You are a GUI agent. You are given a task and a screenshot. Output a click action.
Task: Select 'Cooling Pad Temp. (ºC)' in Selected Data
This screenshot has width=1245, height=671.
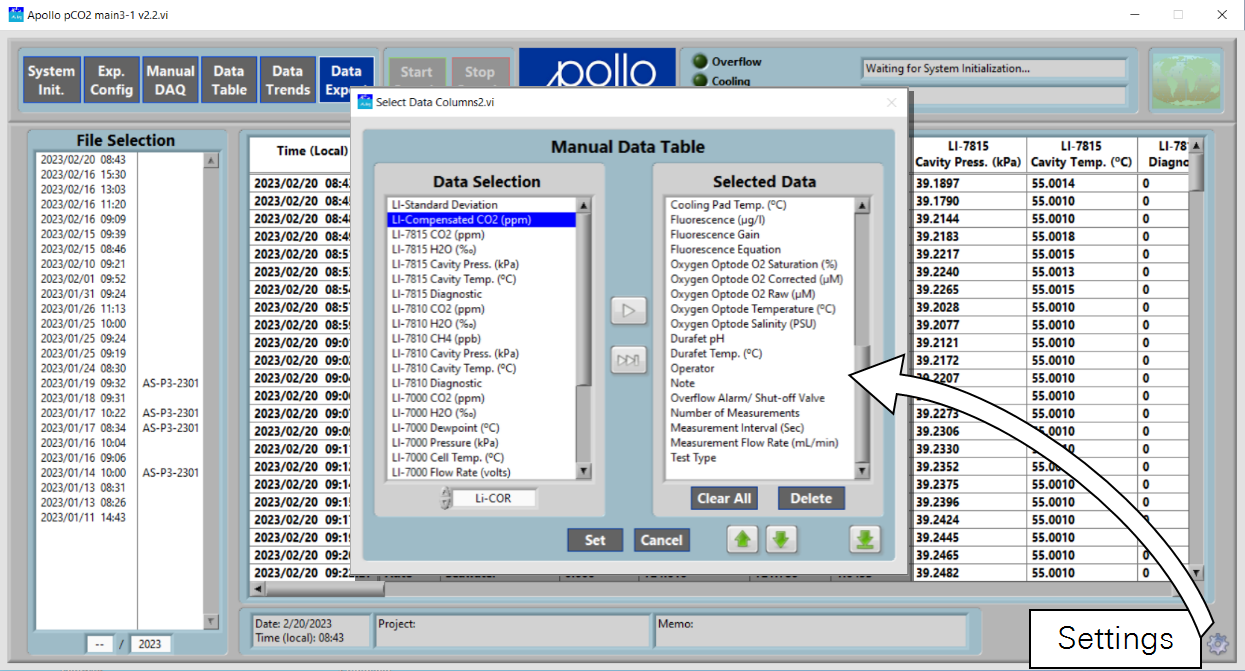(761, 205)
